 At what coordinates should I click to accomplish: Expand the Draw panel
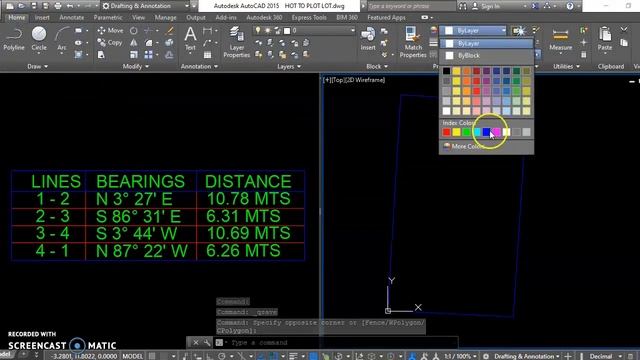pyautogui.click(x=38, y=66)
